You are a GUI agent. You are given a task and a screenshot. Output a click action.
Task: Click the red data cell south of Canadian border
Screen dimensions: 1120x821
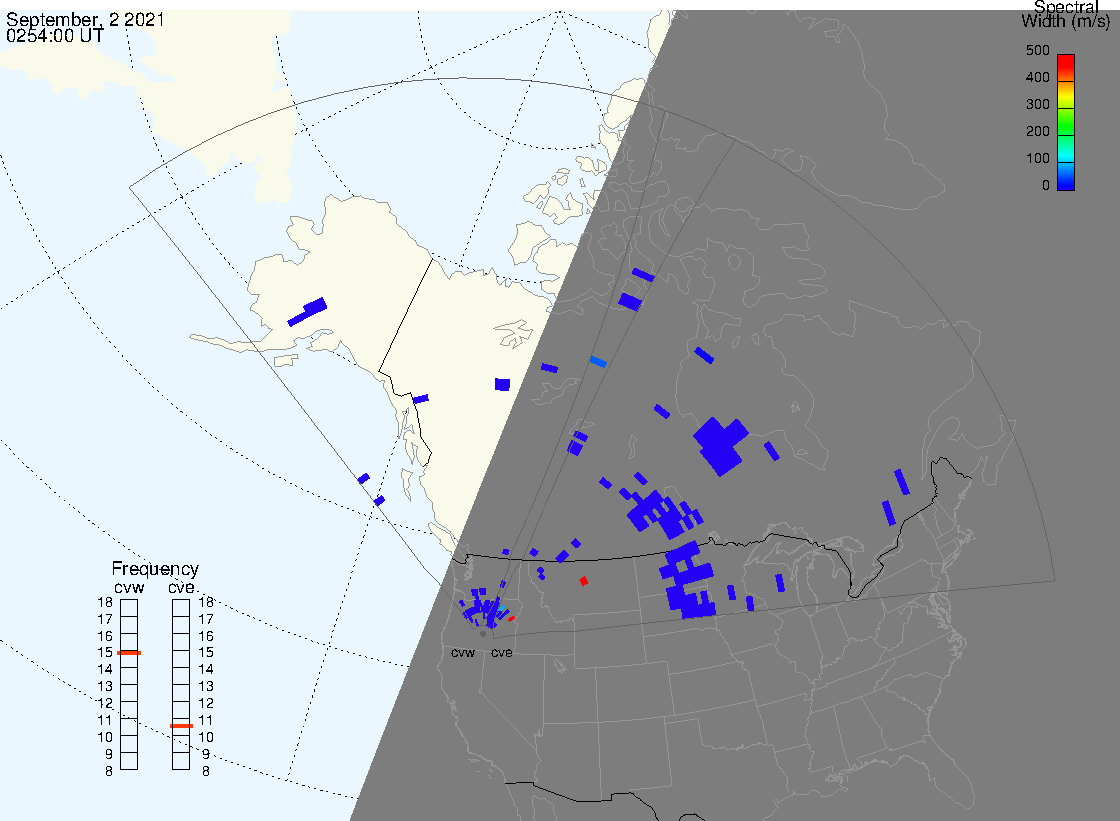pyautogui.click(x=584, y=582)
